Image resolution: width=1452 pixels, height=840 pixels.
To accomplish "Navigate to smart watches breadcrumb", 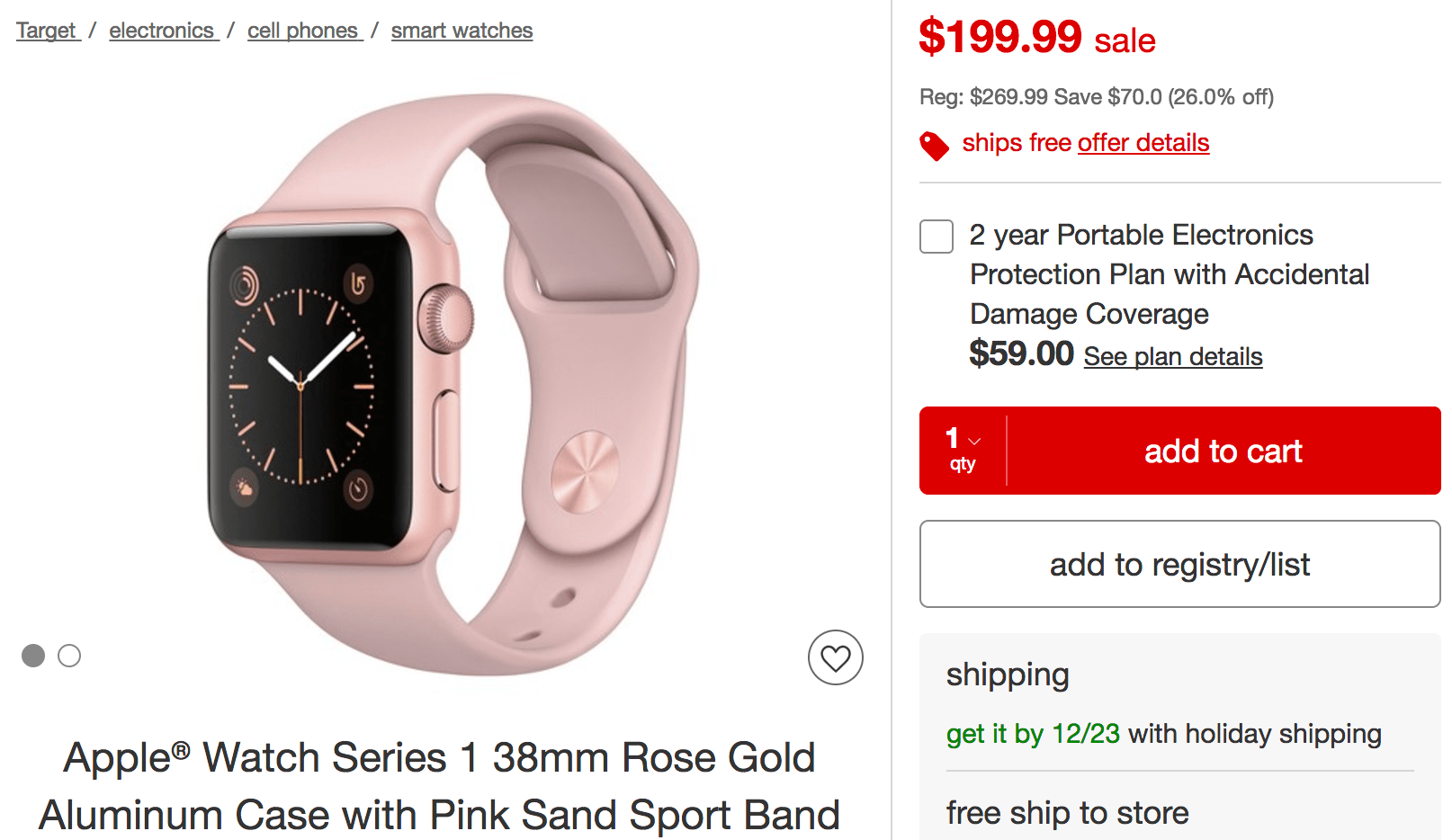I will (x=462, y=31).
